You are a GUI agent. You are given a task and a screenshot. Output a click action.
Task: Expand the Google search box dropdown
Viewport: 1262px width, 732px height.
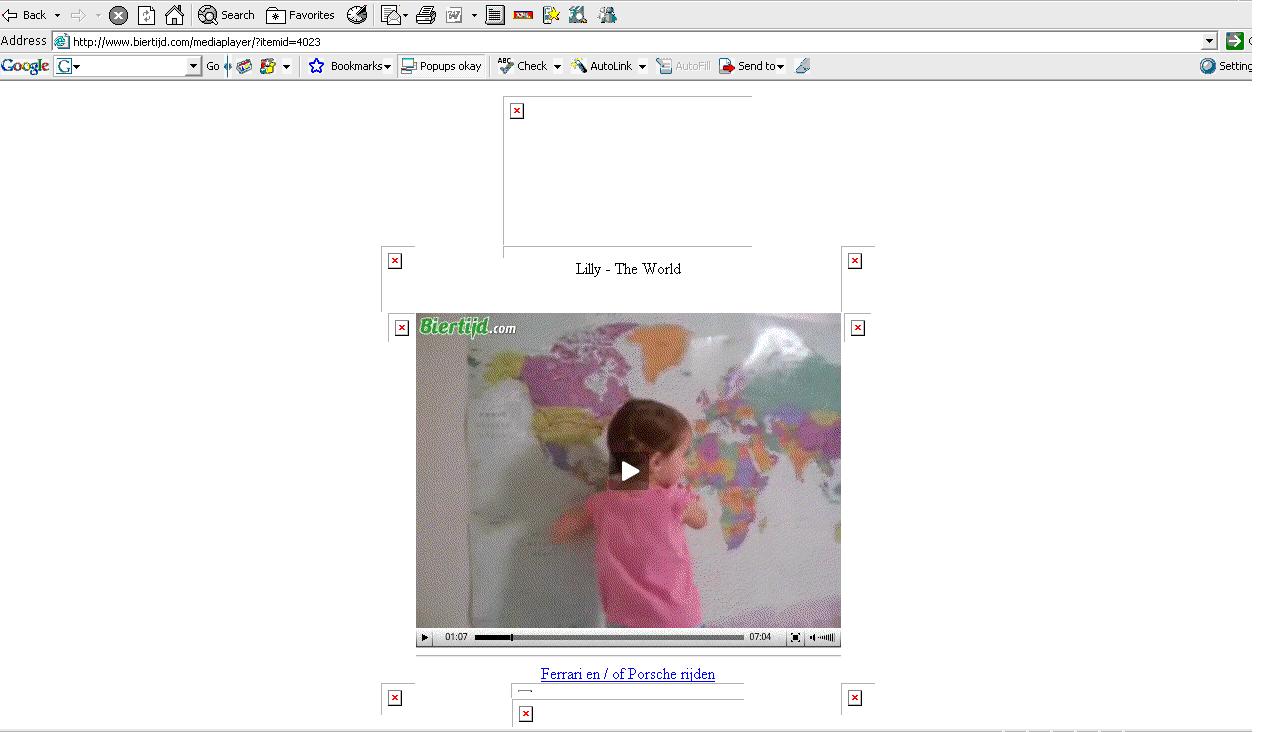[194, 66]
